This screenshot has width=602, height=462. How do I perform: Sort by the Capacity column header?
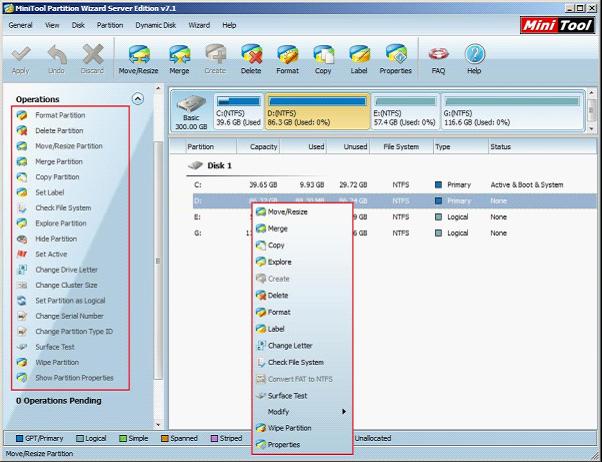coord(259,147)
